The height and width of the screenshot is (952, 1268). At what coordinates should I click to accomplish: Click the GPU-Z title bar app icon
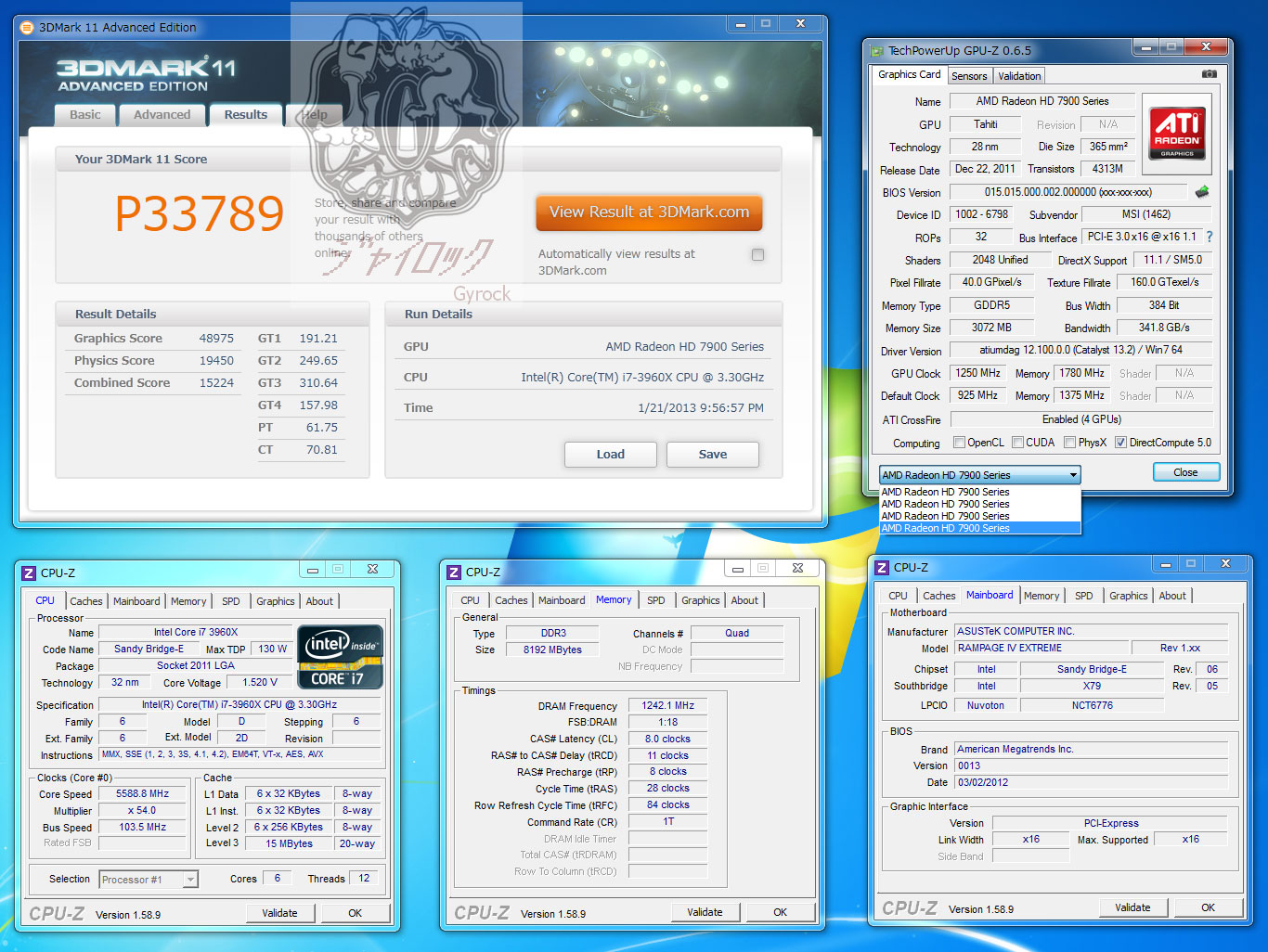click(x=875, y=50)
